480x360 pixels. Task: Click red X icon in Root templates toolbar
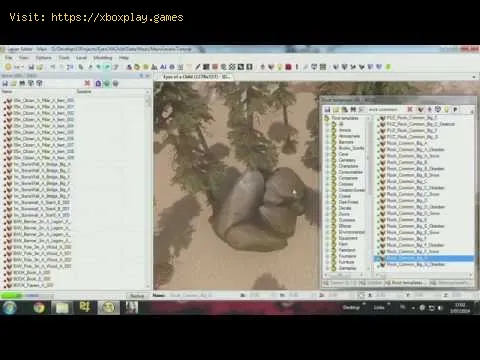410,109
